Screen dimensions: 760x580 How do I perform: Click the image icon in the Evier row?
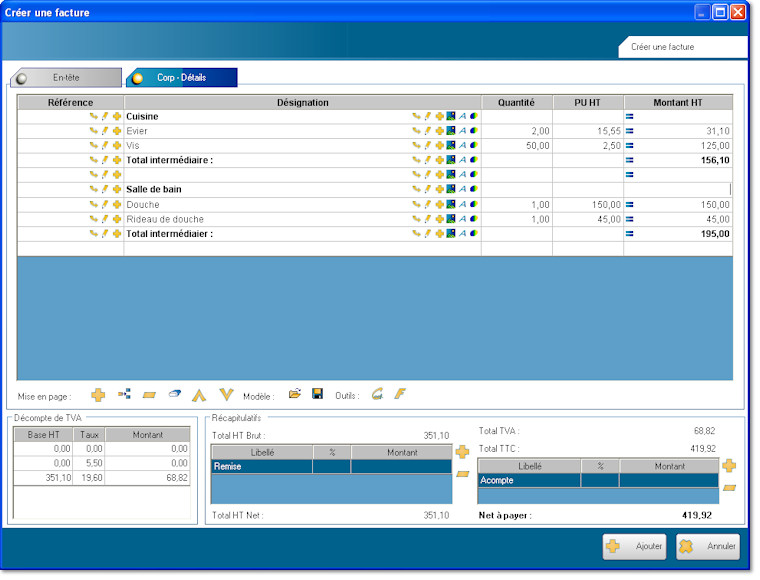coord(451,131)
